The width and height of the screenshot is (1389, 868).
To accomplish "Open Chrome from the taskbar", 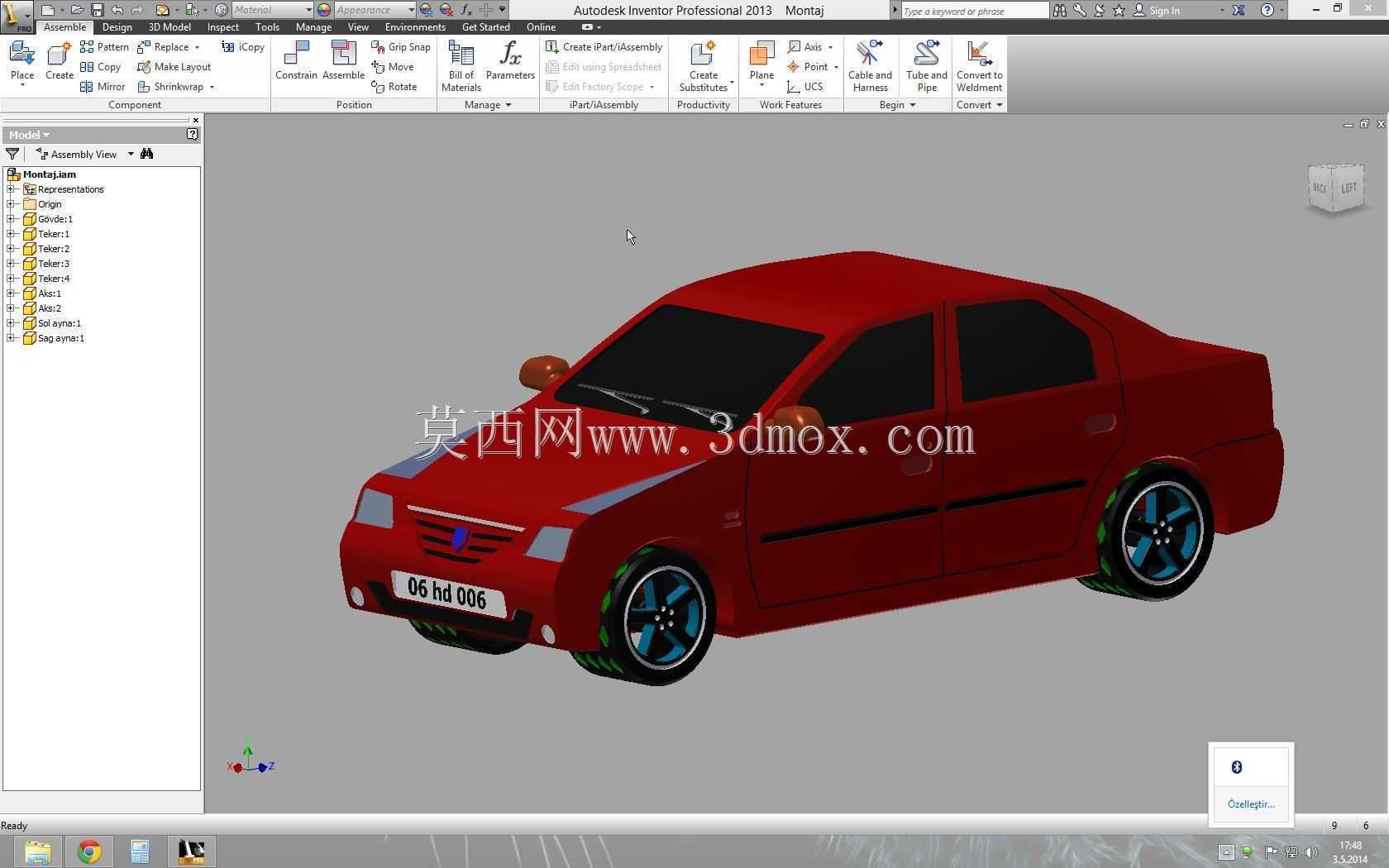I will pyautogui.click(x=89, y=851).
